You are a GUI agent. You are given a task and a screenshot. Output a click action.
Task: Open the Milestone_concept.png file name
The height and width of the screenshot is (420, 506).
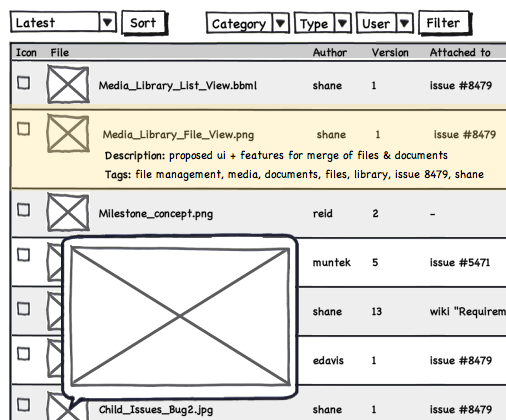click(x=156, y=213)
